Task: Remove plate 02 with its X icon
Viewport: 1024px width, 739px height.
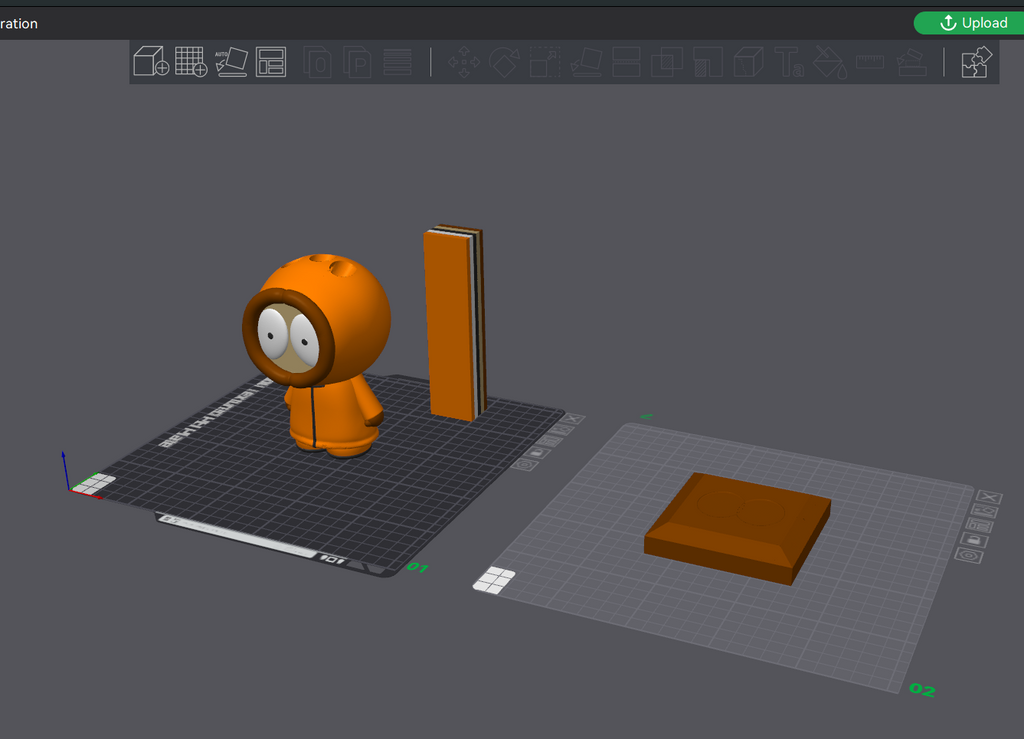Action: click(x=989, y=497)
